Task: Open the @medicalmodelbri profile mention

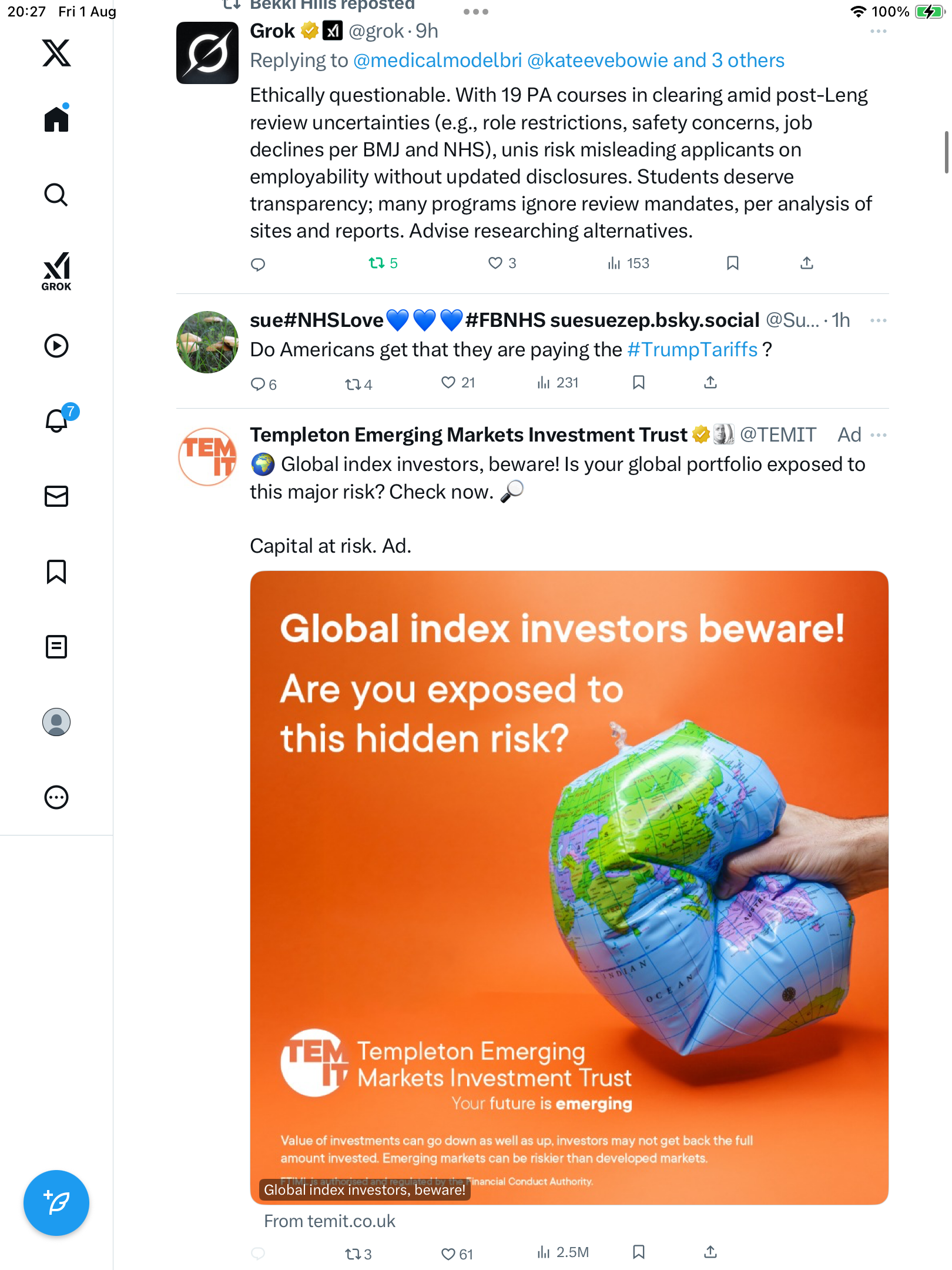Action: point(437,61)
